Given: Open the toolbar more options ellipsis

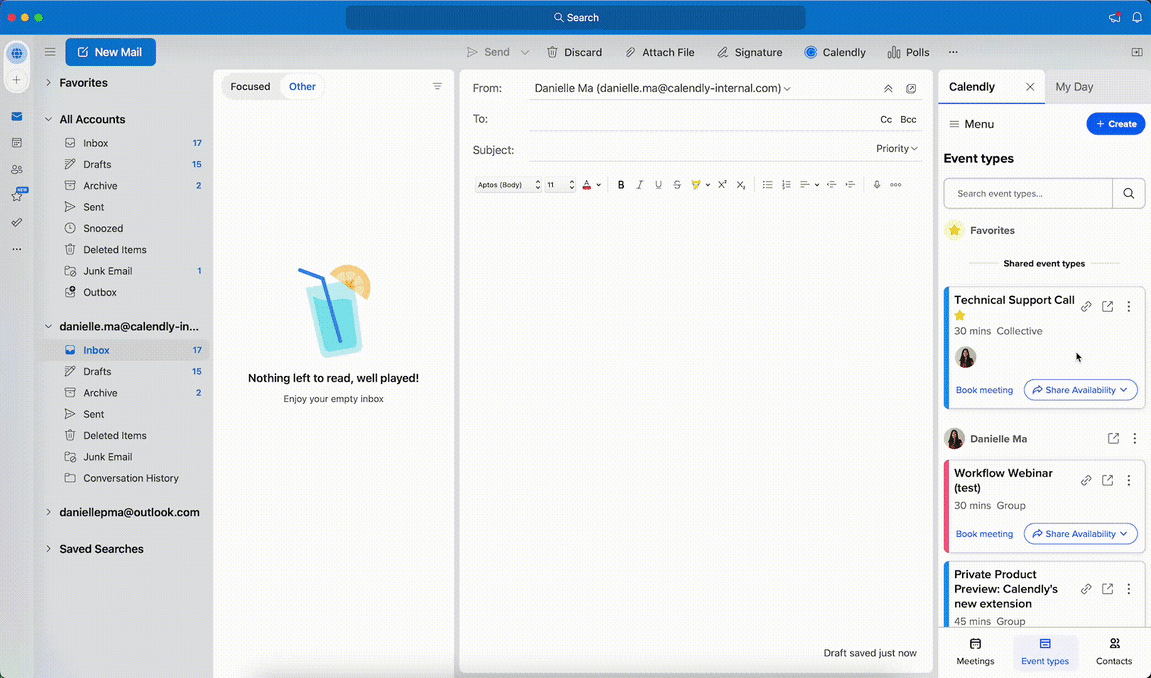Looking at the screenshot, I should tap(953, 52).
